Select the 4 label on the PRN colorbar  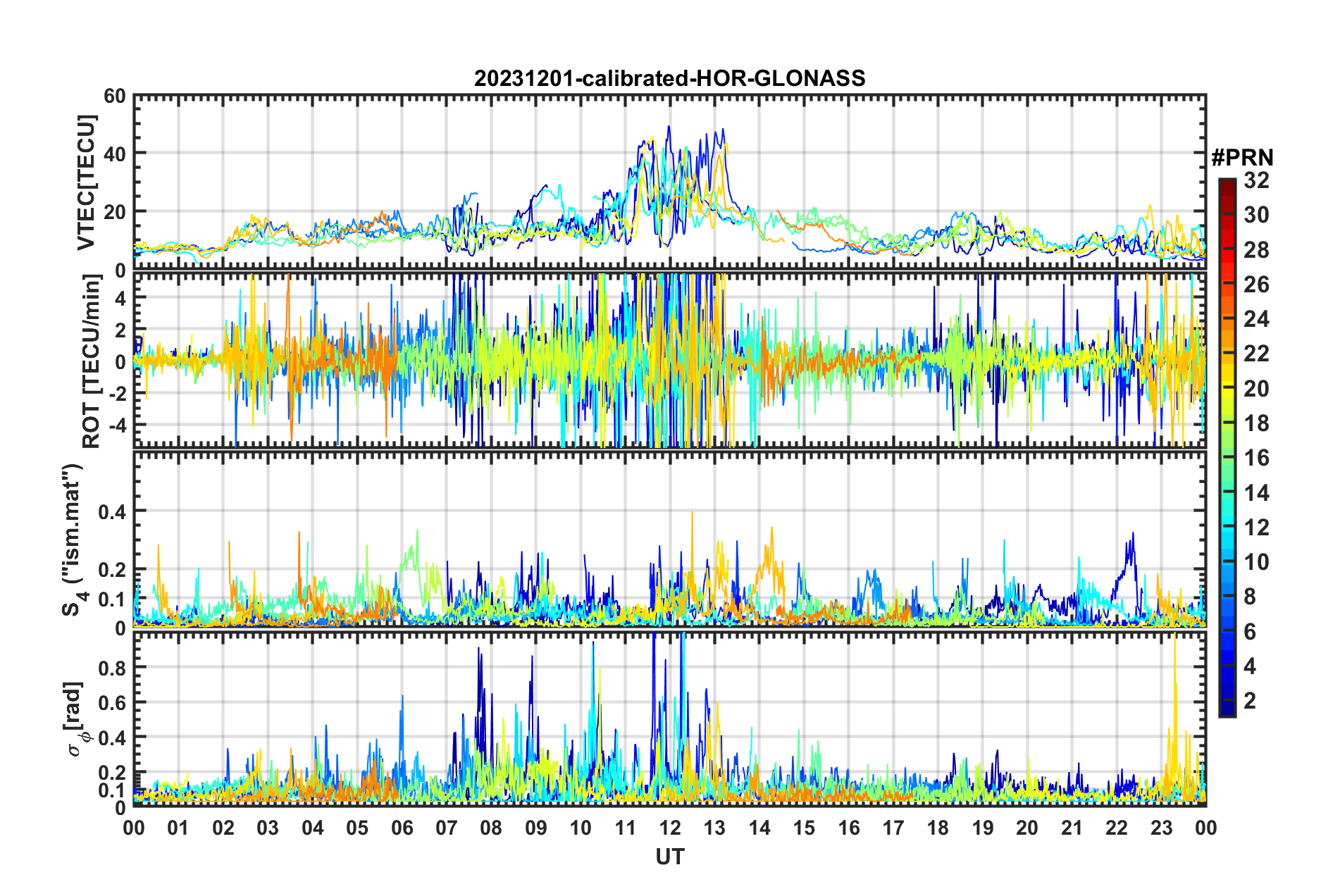tap(1250, 666)
